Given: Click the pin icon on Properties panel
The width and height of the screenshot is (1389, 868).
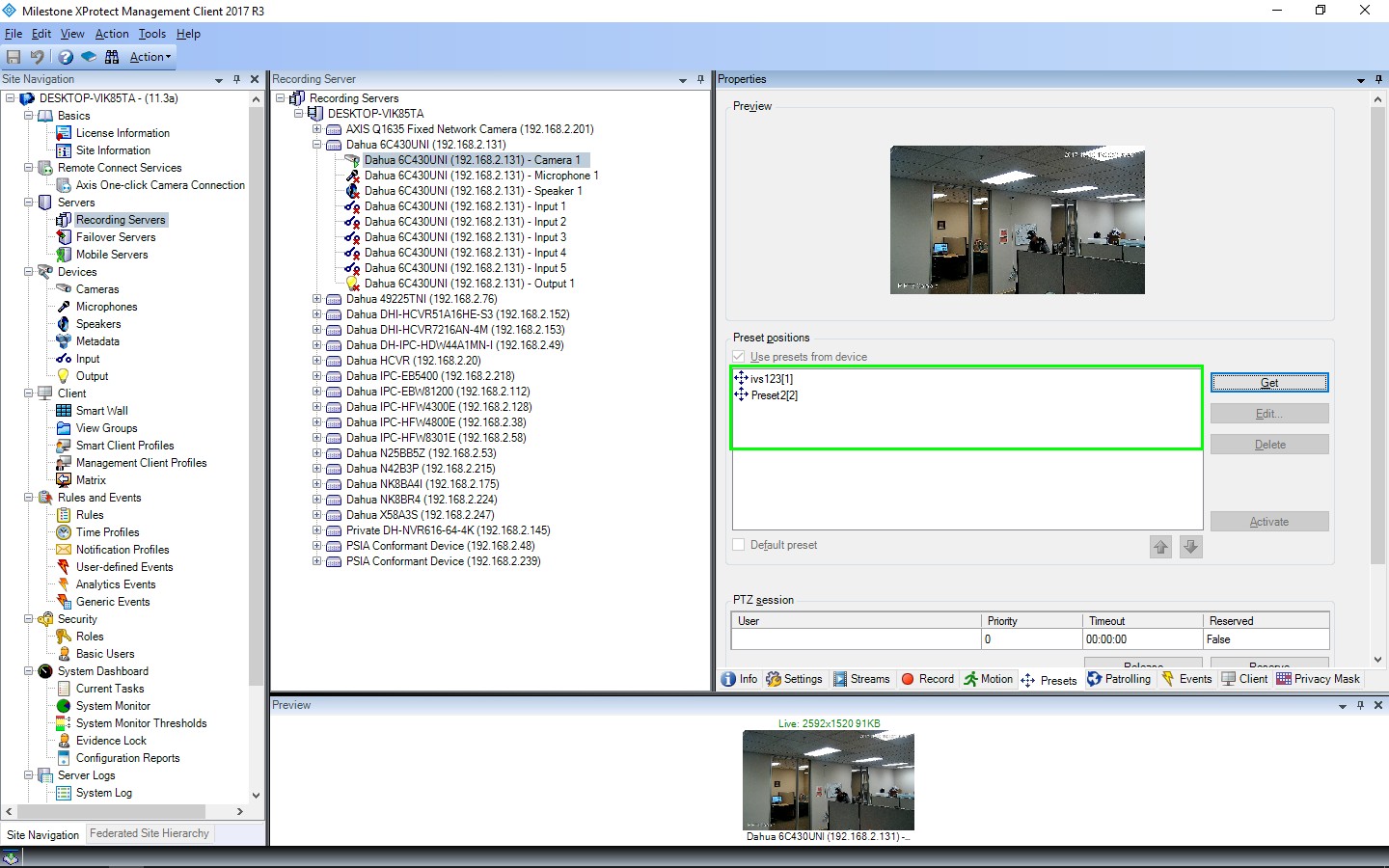Looking at the screenshot, I should tap(1378, 79).
